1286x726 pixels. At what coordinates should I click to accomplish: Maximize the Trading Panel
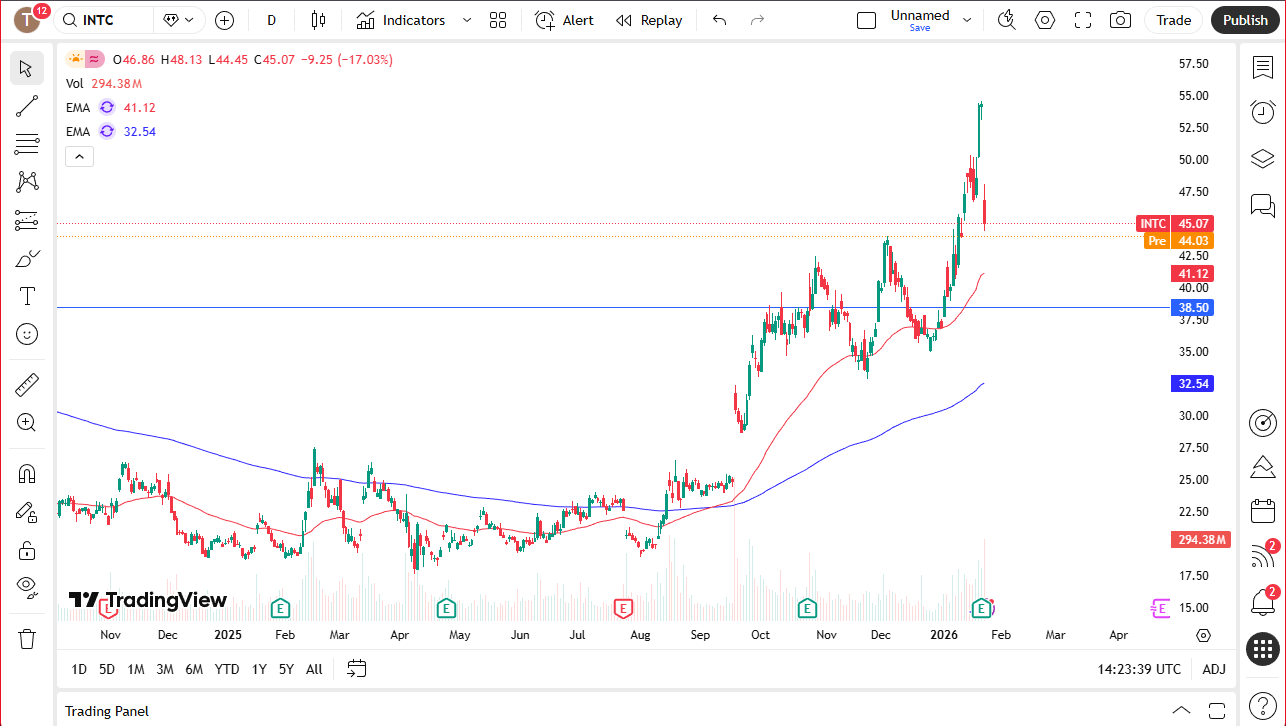[x=1215, y=710]
